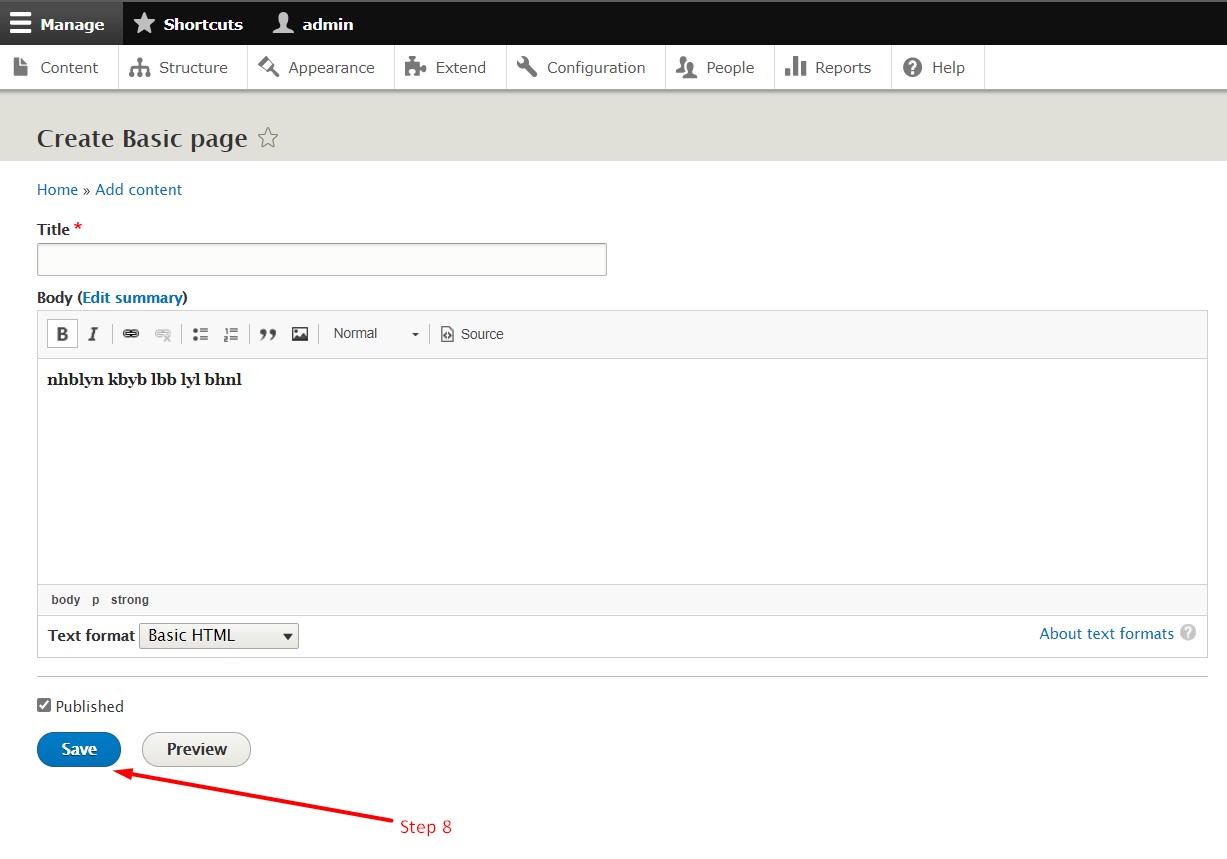Open the Shortcuts toolbar tab
Image resolution: width=1227 pixels, height=859 pixels.
point(189,24)
